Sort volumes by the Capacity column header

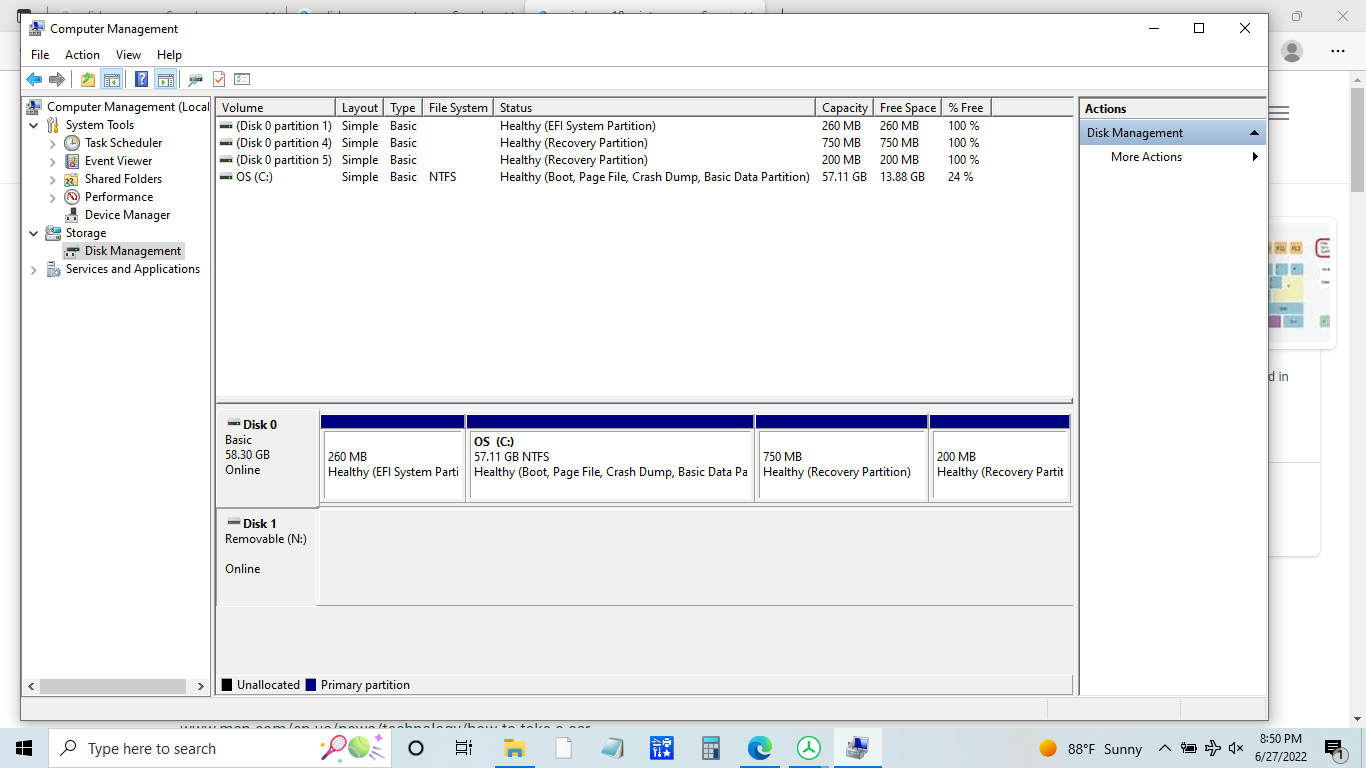pyautogui.click(x=844, y=108)
